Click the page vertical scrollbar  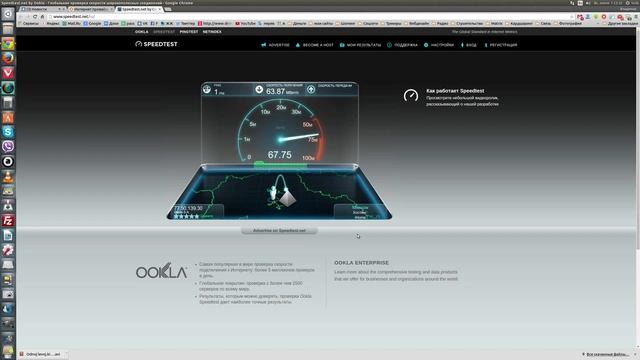click(638, 139)
